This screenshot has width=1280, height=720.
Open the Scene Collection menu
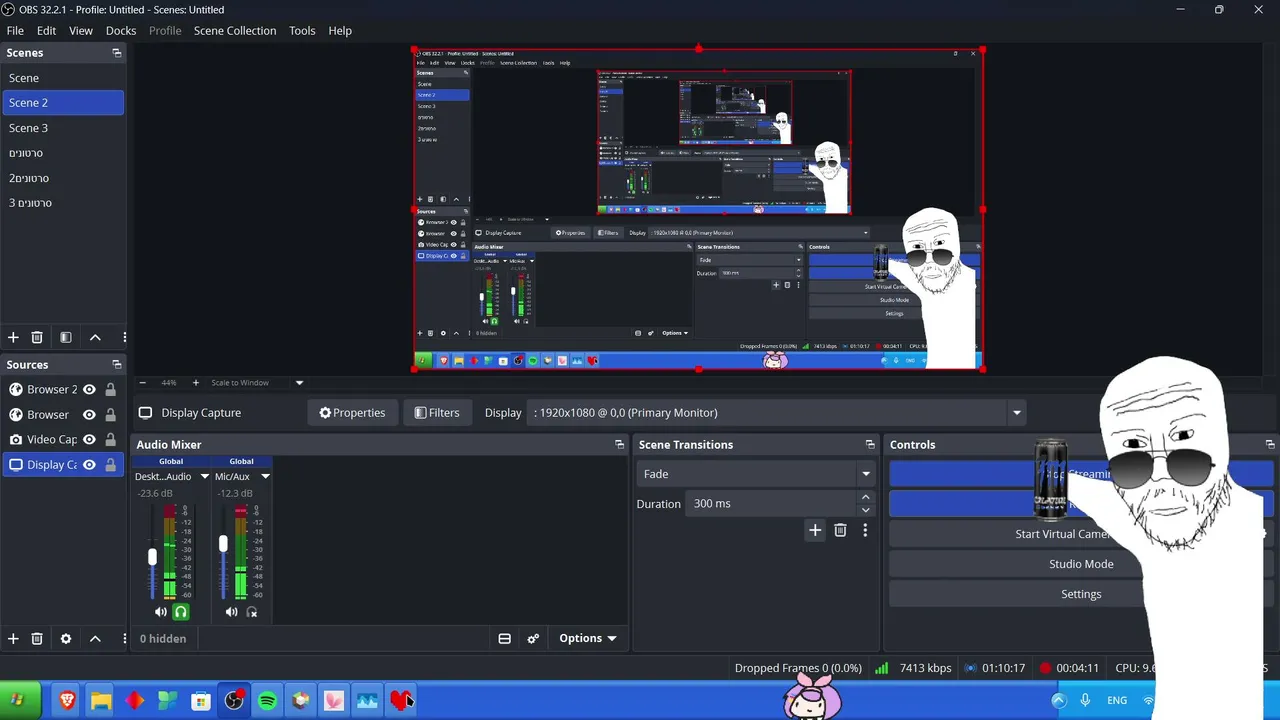235,31
